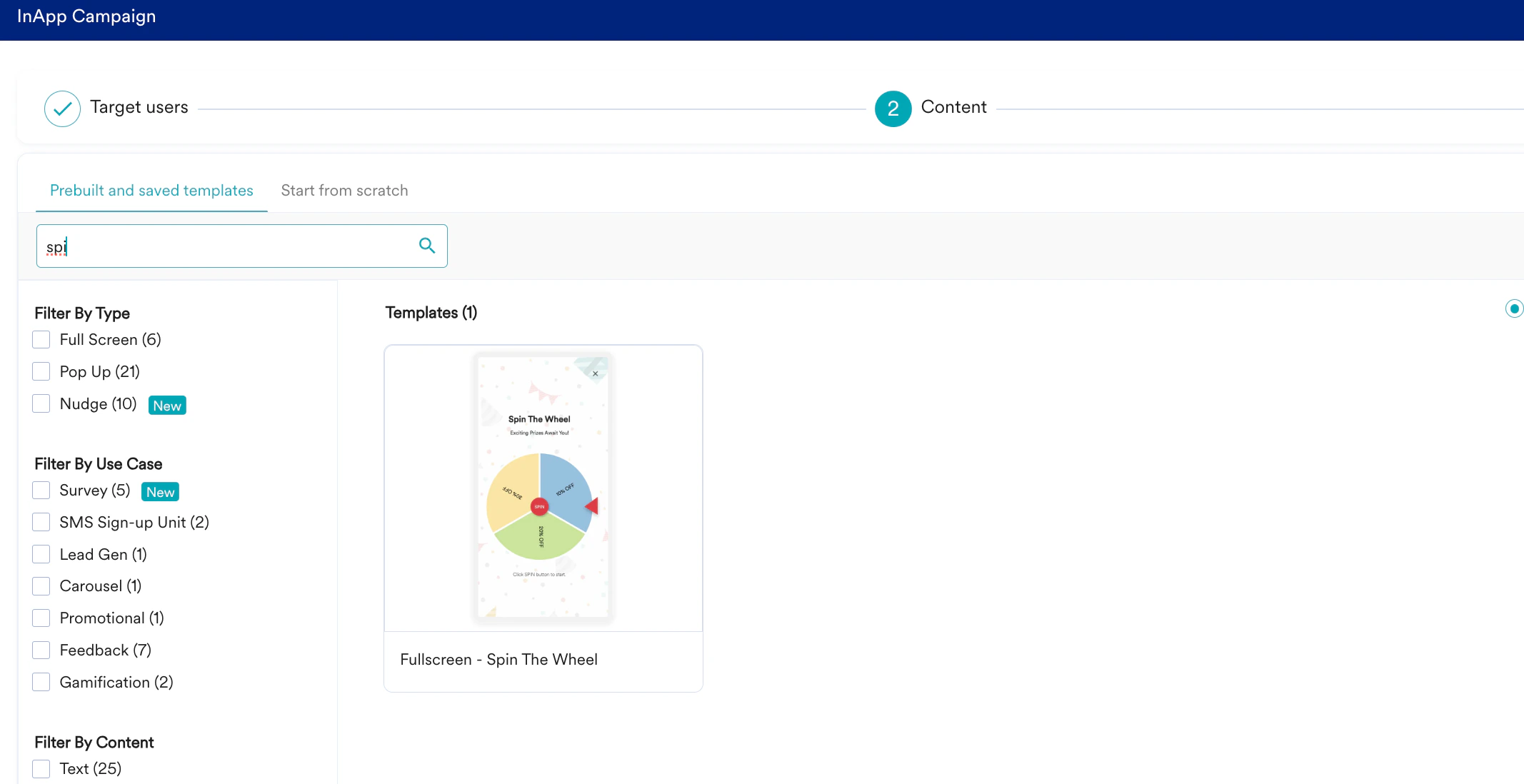
Task: Click the New badge beside Nudge
Action: click(x=167, y=406)
